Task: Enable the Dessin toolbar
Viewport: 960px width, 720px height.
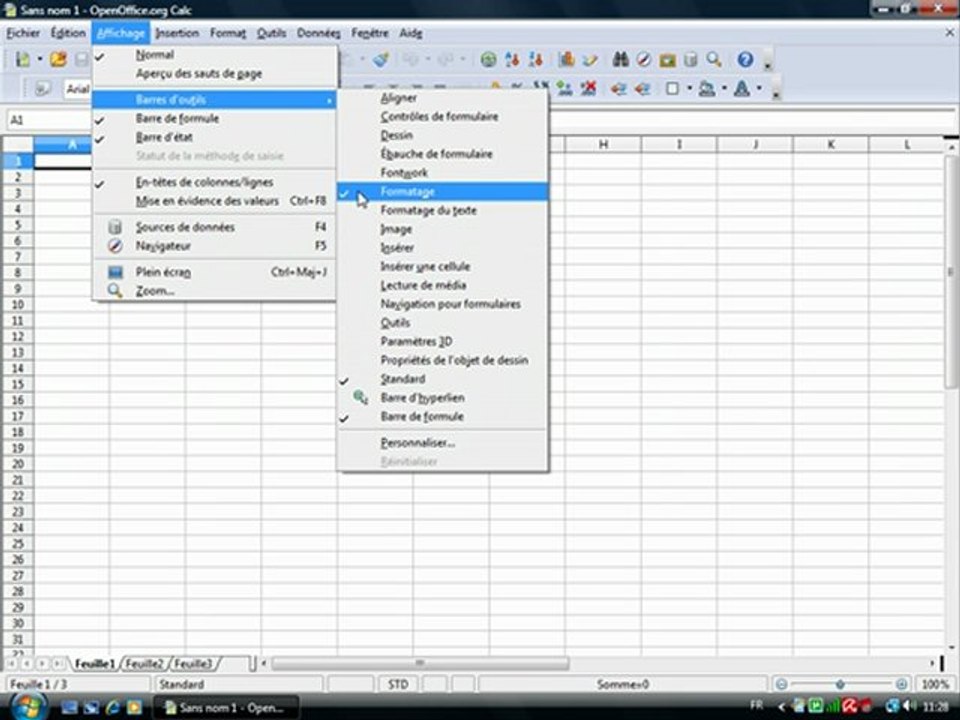Action: (x=442, y=135)
